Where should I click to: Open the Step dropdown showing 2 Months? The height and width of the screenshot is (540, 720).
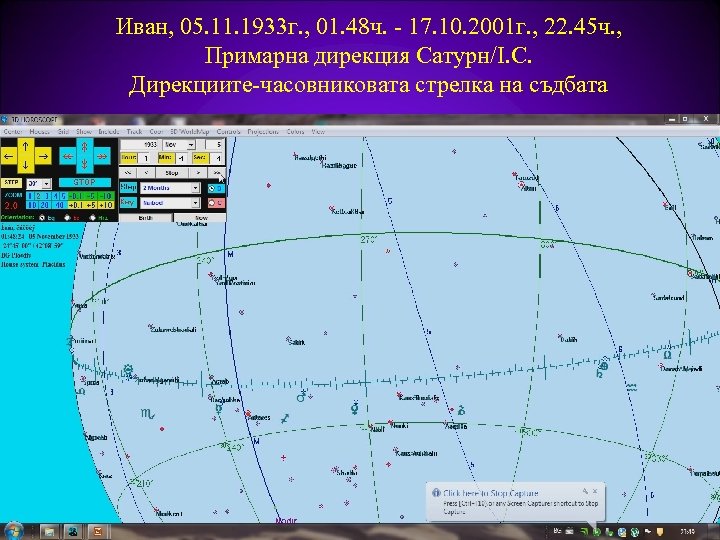[195, 188]
